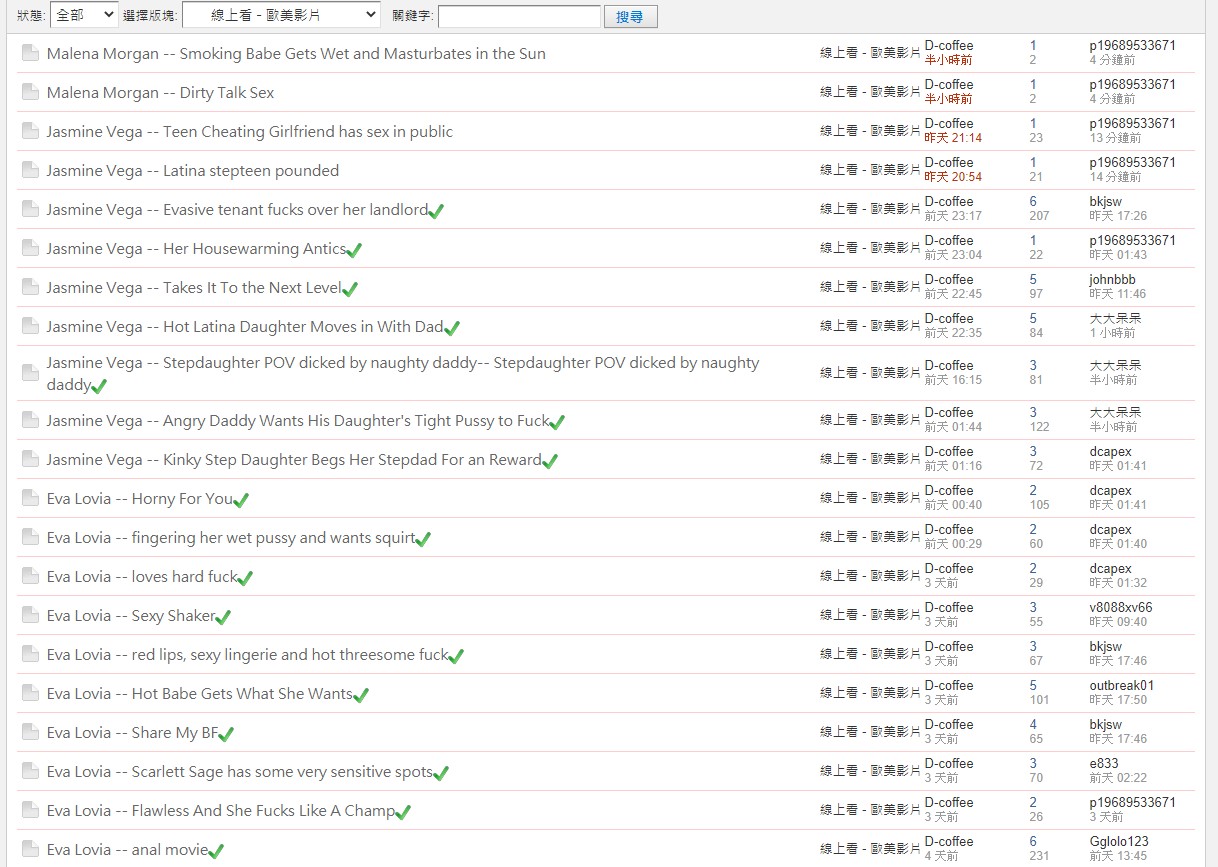Open thread 'Malena Morgan -- Dirty Talk Sex'

pyautogui.click(x=160, y=92)
